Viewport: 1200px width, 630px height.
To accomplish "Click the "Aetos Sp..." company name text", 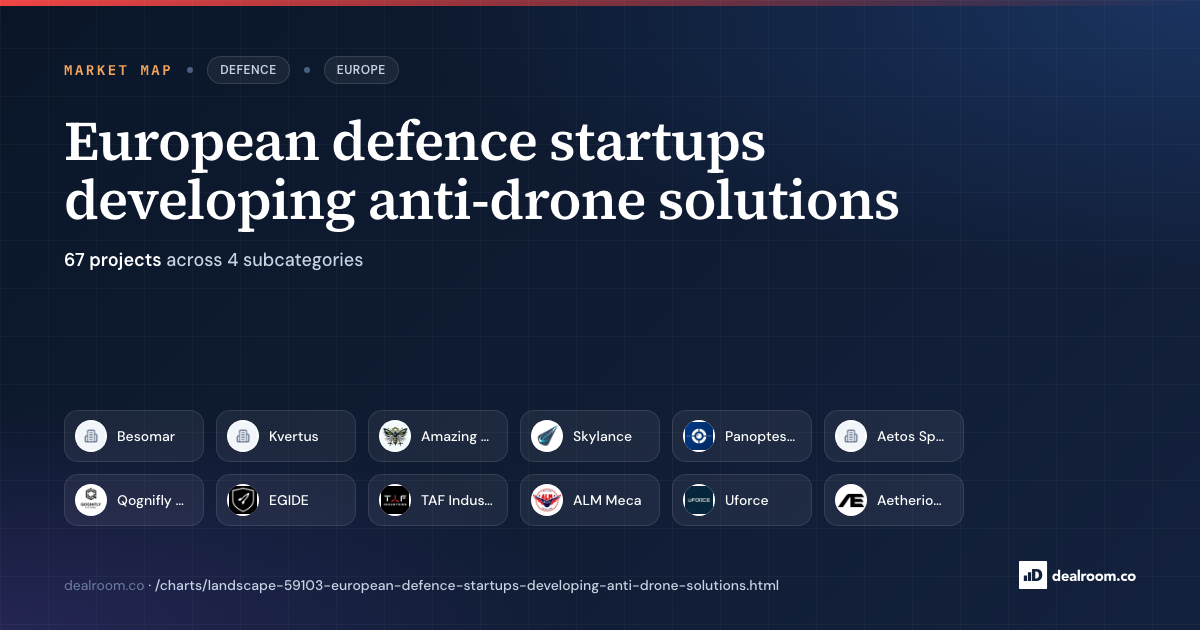I will coord(910,436).
